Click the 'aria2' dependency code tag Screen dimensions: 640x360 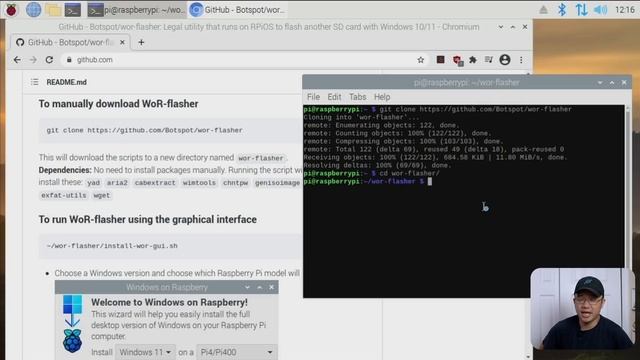tap(117, 183)
